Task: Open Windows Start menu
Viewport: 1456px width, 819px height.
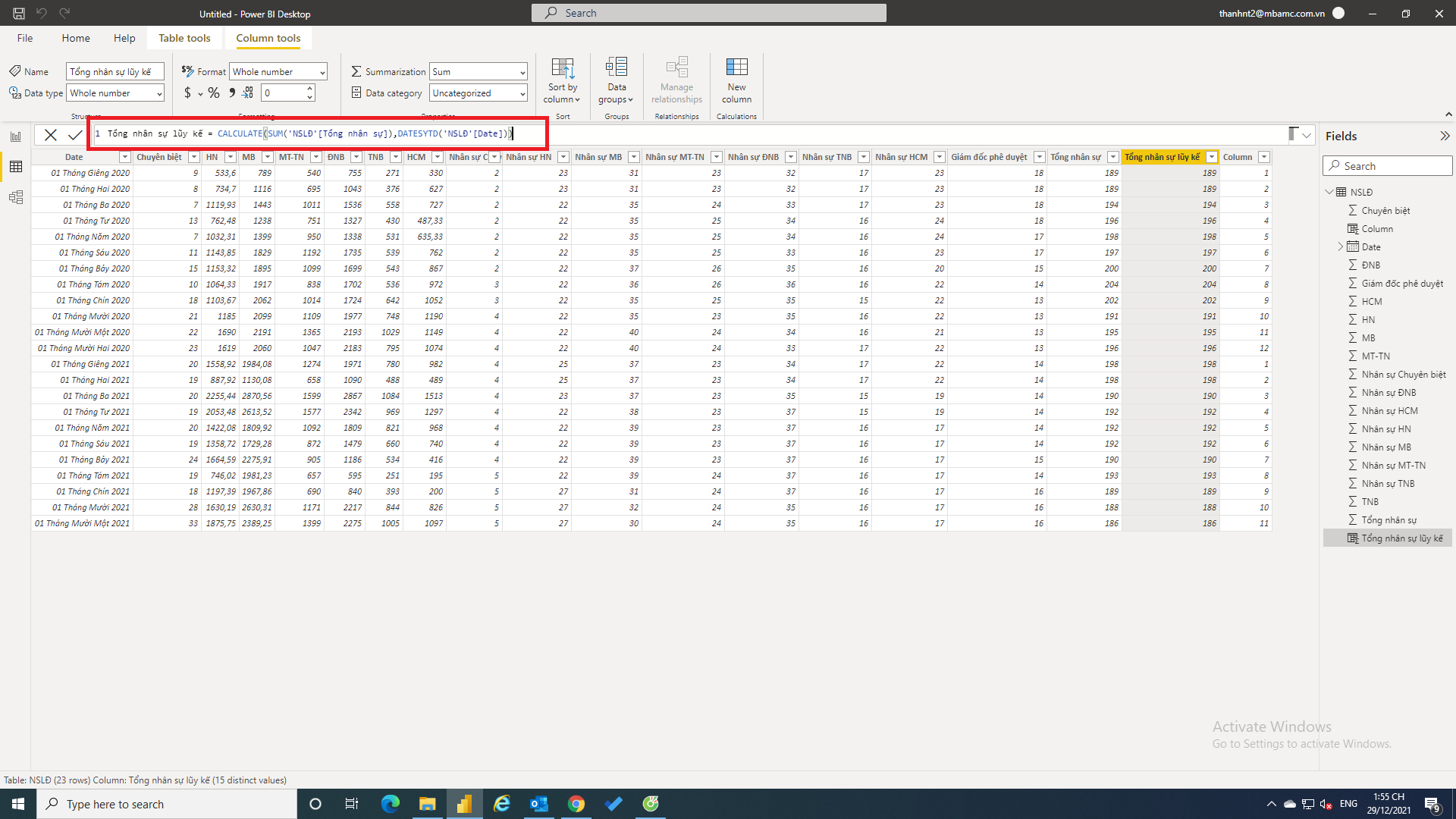Action: pos(18,804)
